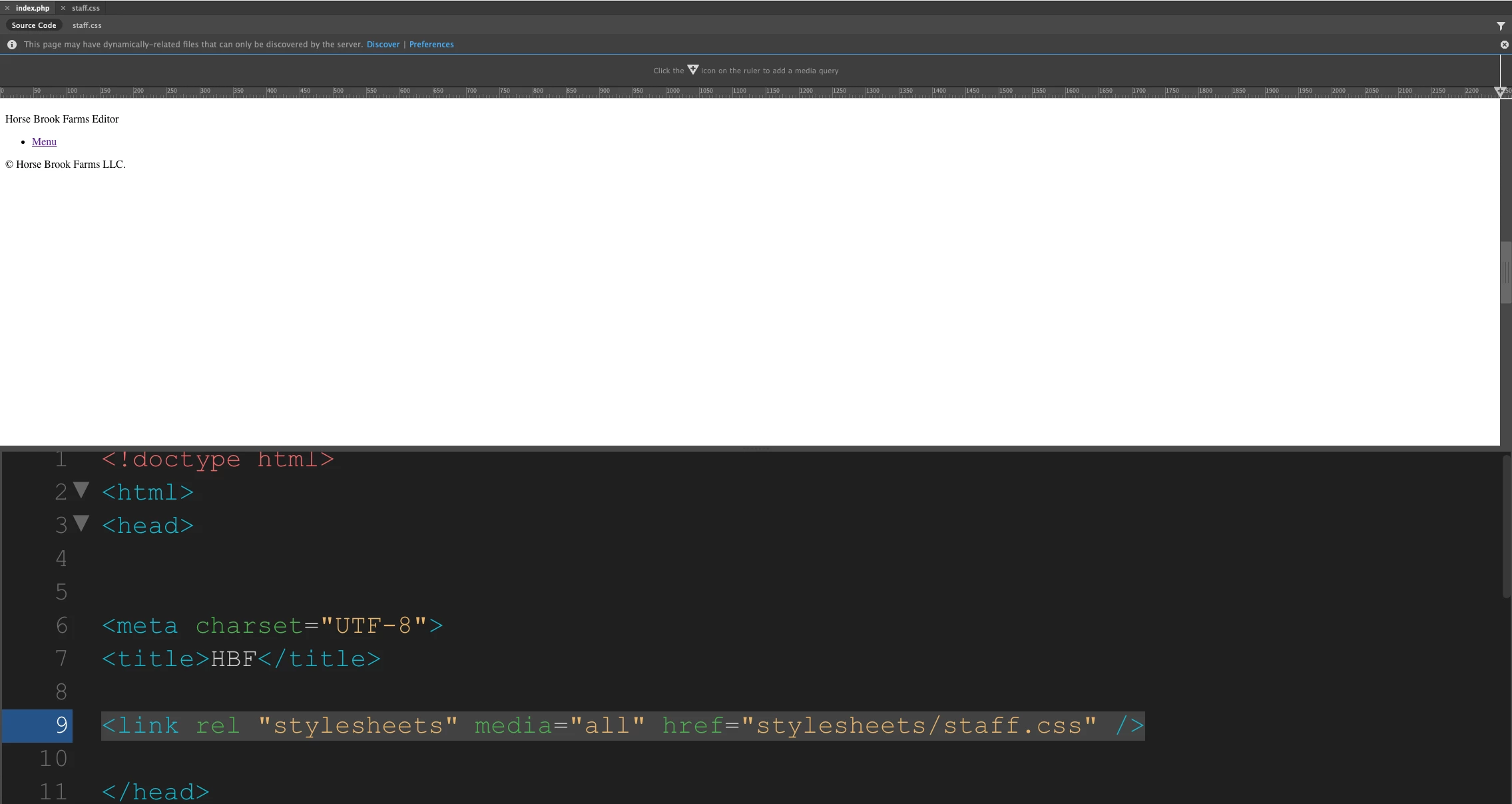
Task: Click the info icon in notification bar
Action: (x=12, y=45)
